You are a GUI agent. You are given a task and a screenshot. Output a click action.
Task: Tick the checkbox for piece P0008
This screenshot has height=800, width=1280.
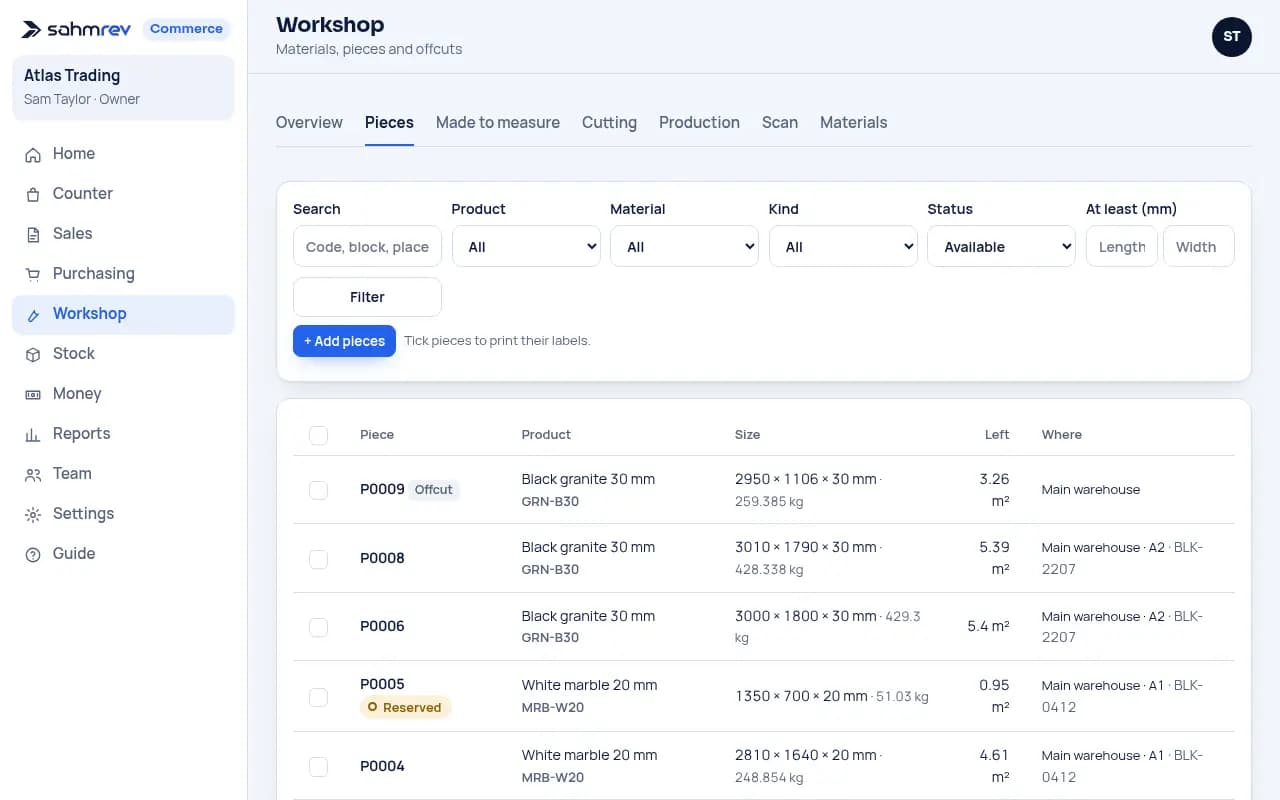[x=318, y=559]
